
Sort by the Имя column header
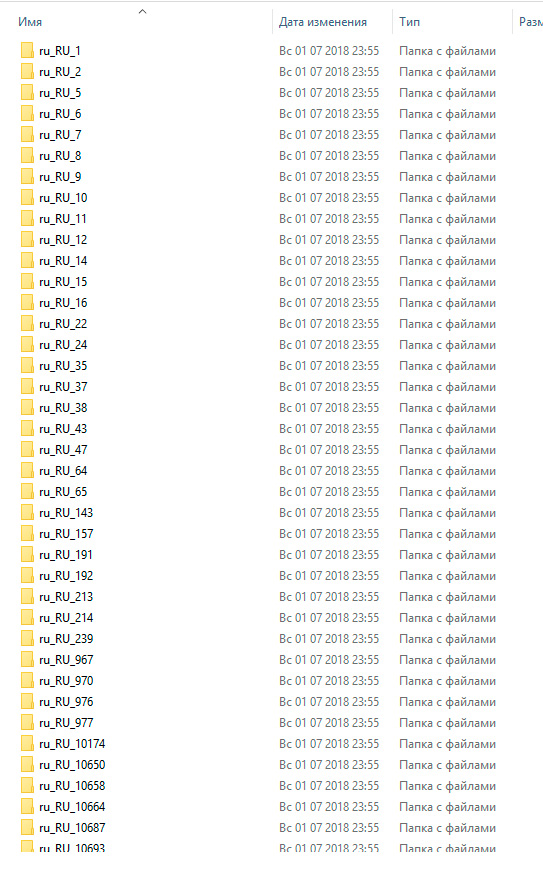30,22
